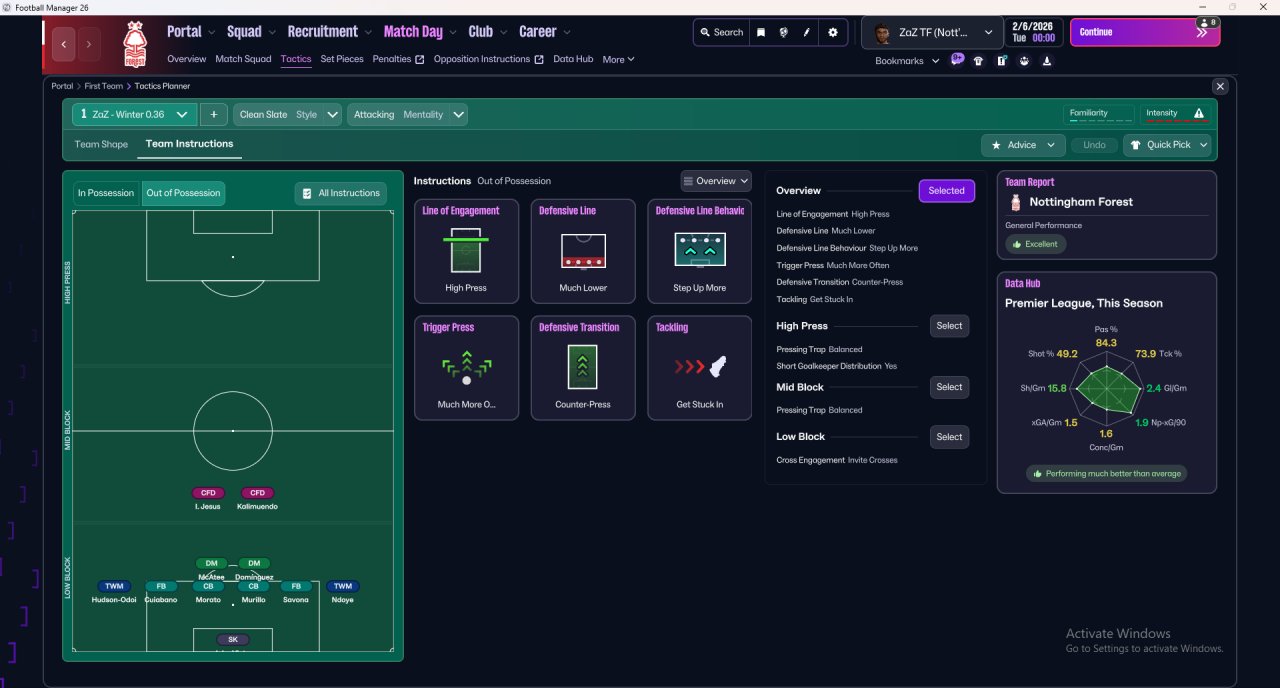Click the Intensity warning triangle icon
This screenshot has width=1280, height=688.
[1199, 114]
